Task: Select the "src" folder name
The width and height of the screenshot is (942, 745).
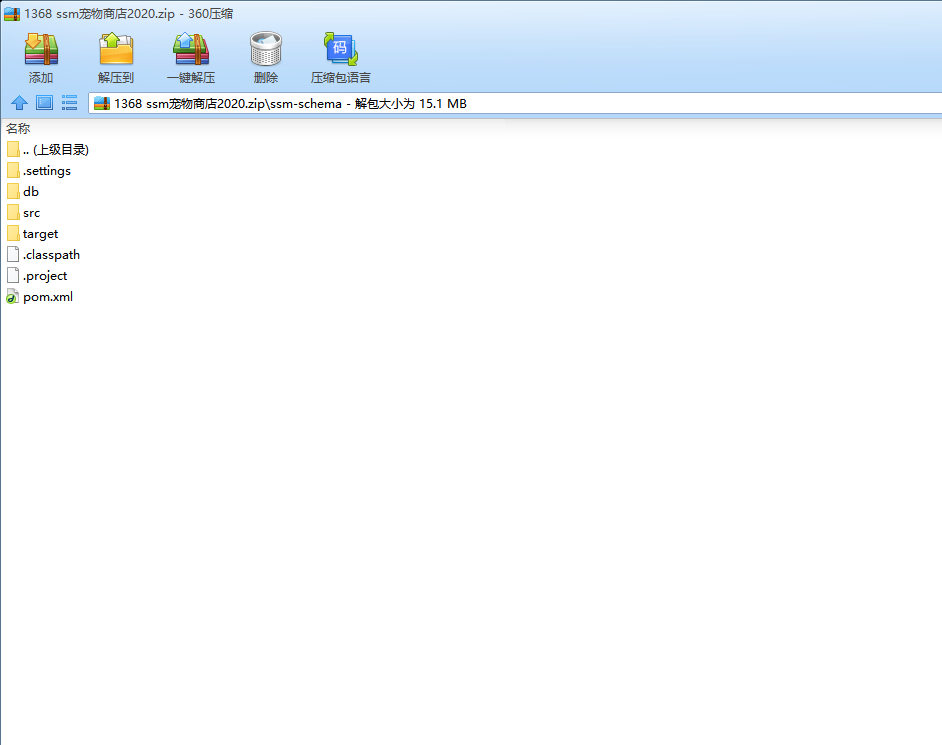Action: tap(31, 213)
